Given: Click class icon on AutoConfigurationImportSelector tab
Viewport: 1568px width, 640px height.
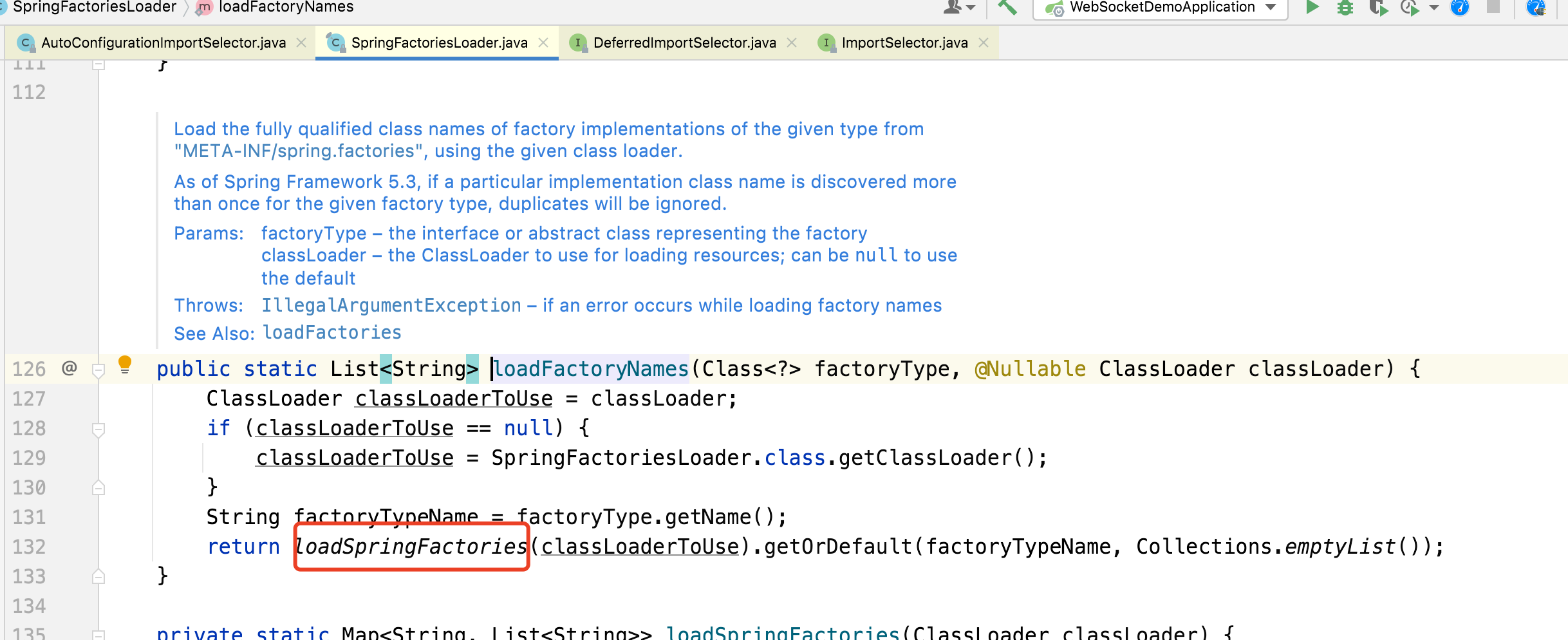Looking at the screenshot, I should [25, 42].
